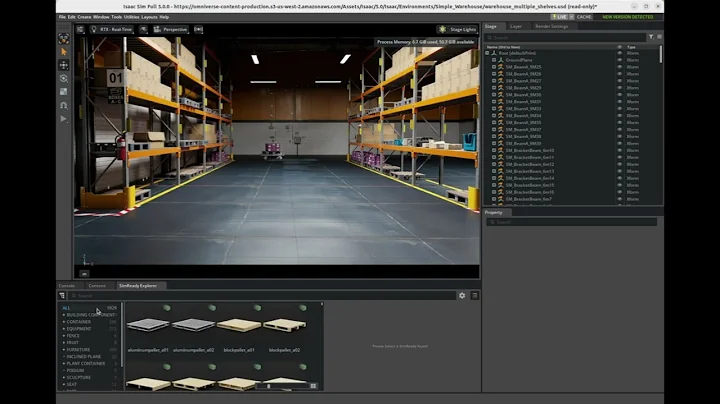This screenshot has height=404, width=720.
Task: Open viewport settings icon
Action: pos(80,29)
